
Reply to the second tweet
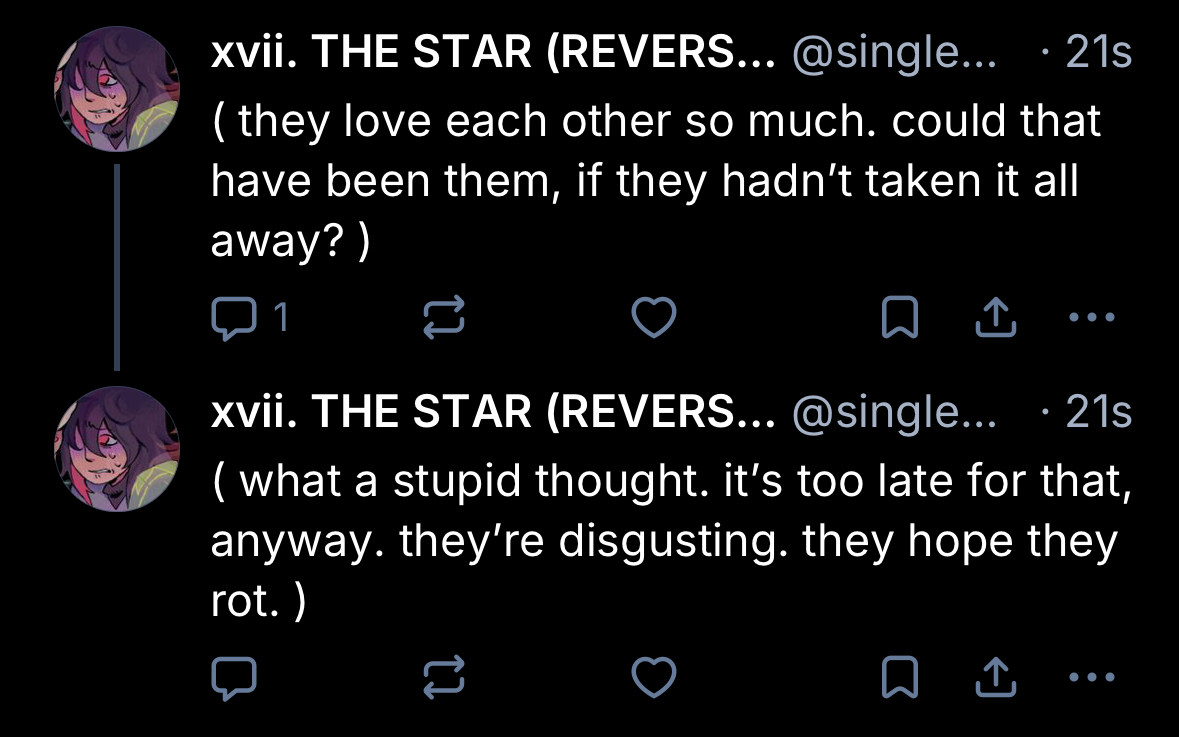pyautogui.click(x=235, y=679)
